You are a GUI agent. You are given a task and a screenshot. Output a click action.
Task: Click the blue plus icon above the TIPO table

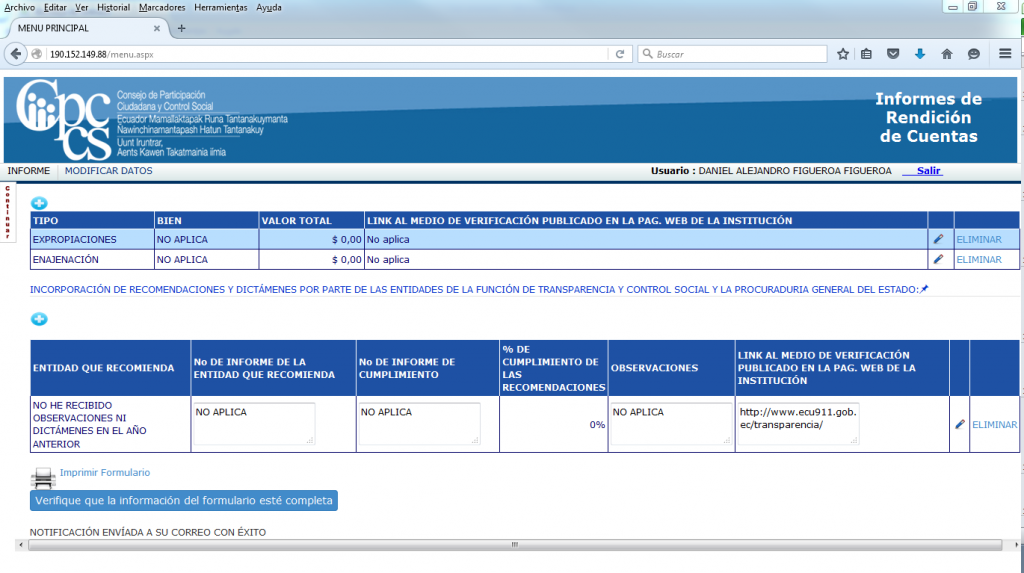(x=38, y=203)
